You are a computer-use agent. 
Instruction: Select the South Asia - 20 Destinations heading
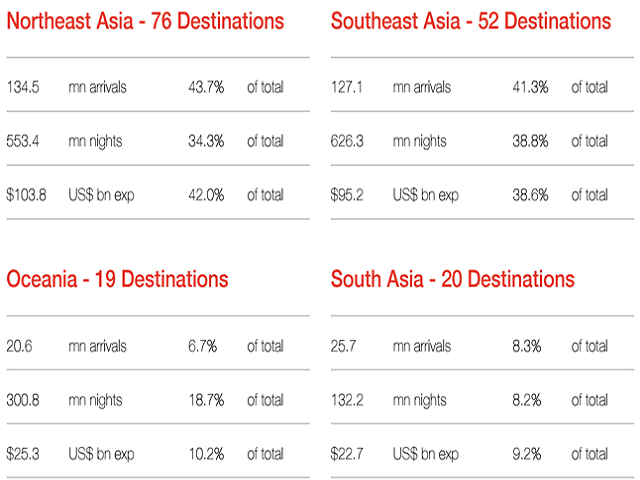click(x=452, y=280)
